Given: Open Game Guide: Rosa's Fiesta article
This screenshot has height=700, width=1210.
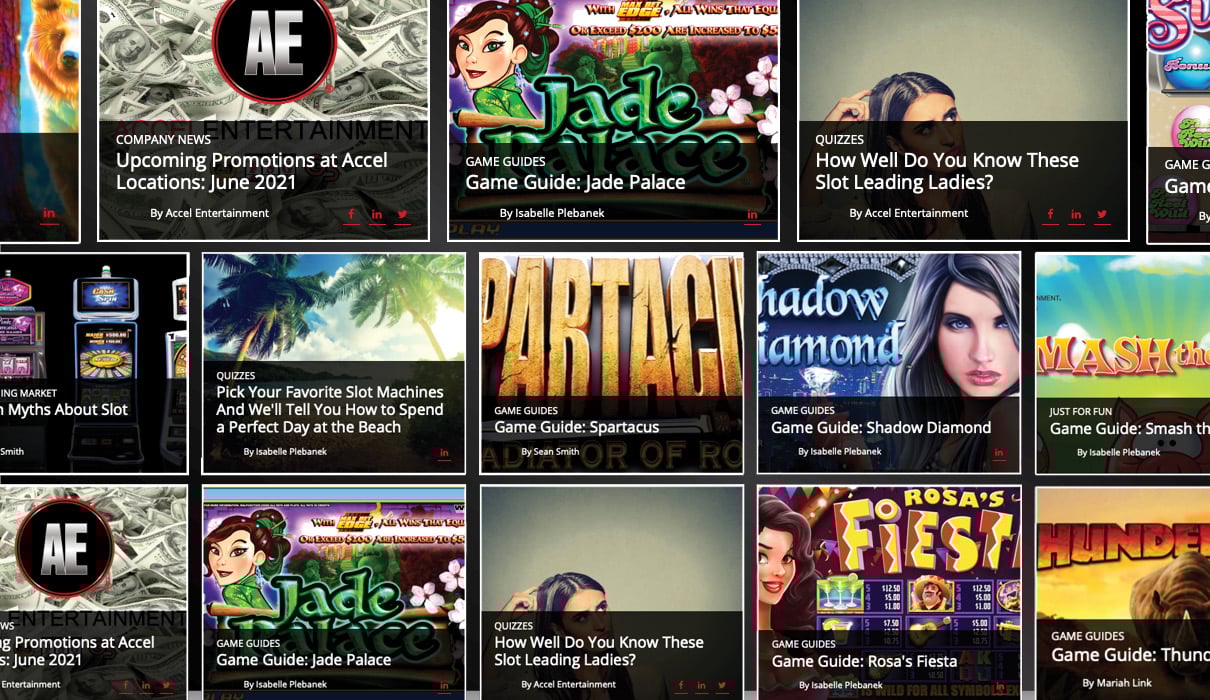Looking at the screenshot, I should pyautogui.click(x=864, y=661).
